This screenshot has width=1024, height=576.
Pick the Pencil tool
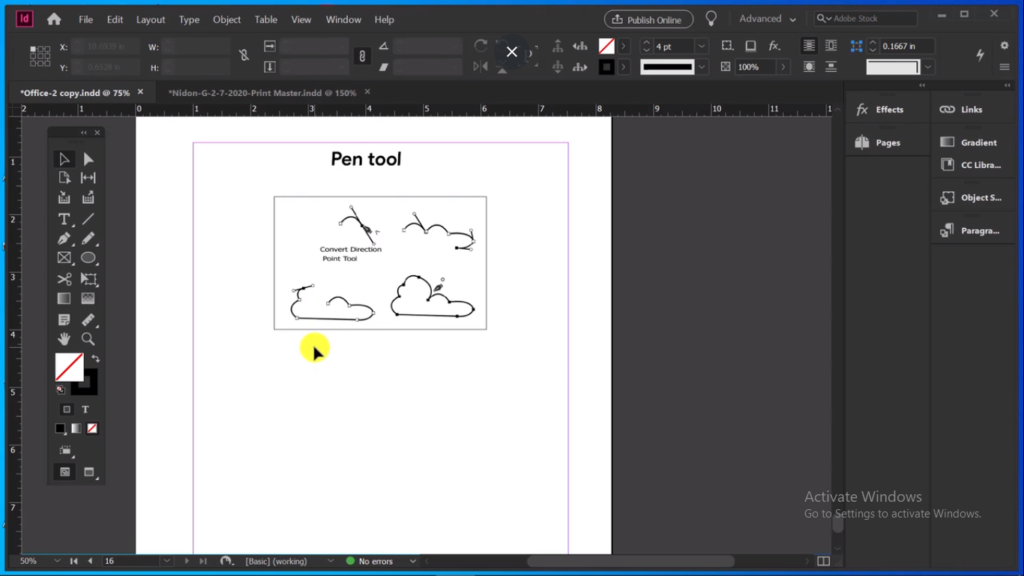(x=88, y=238)
